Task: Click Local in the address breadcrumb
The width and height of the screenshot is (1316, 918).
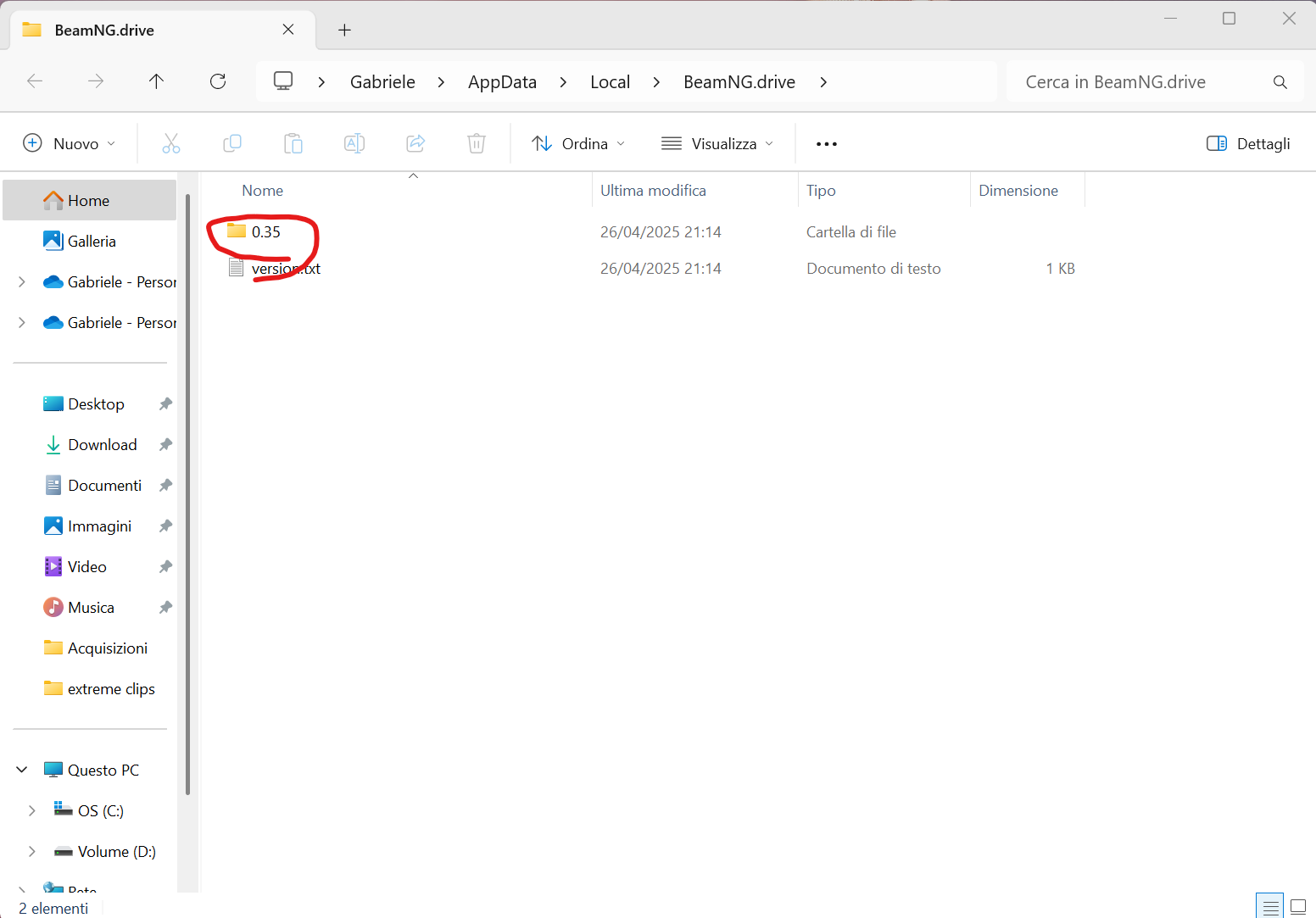Action: [610, 82]
